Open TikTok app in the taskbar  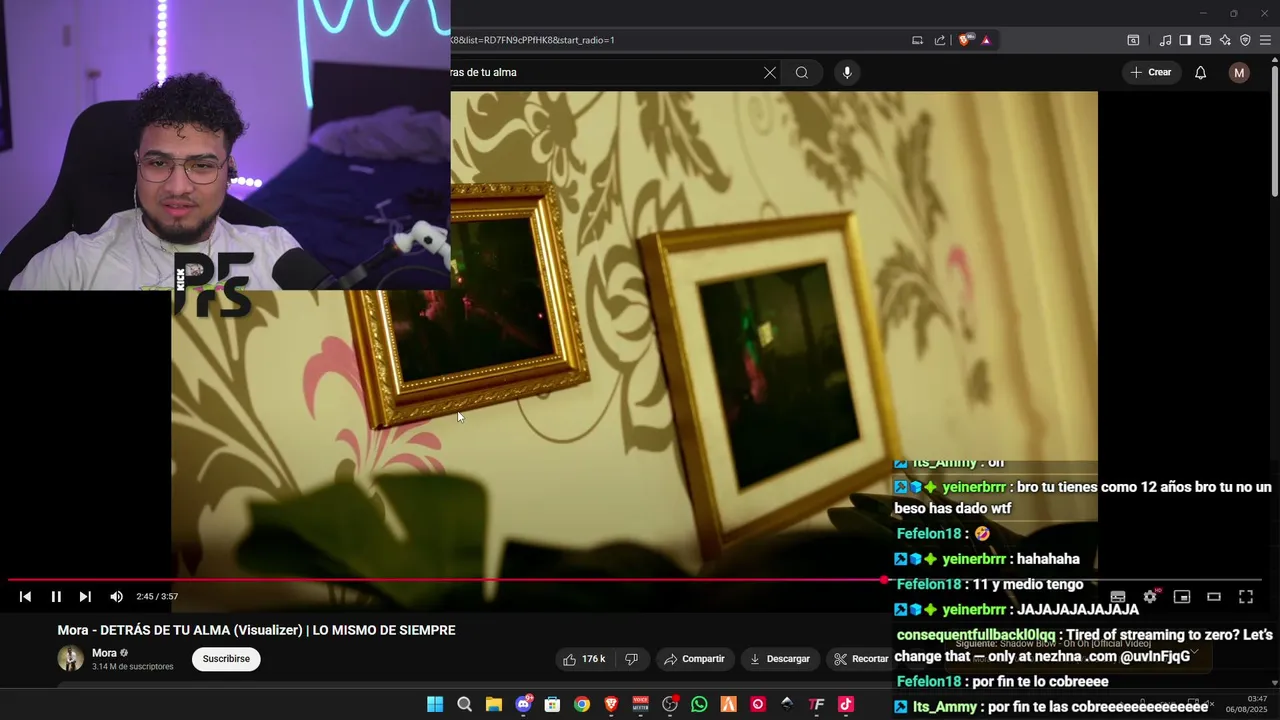(846, 705)
